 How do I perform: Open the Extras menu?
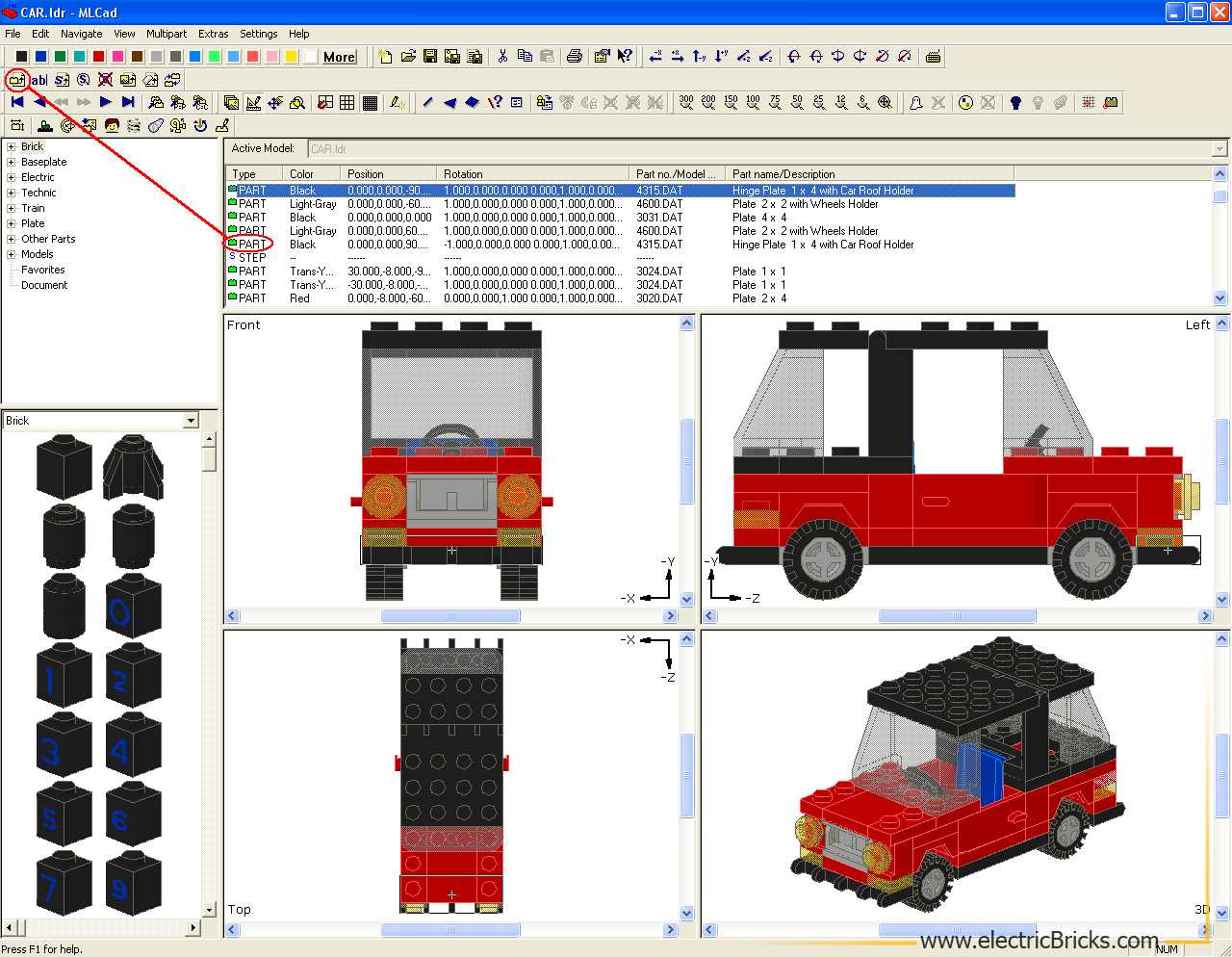pos(214,34)
